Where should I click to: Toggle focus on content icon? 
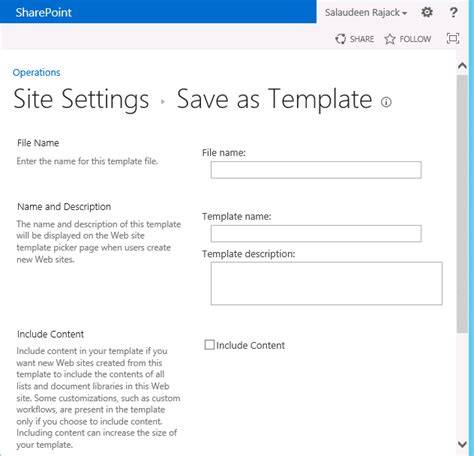coord(453,39)
